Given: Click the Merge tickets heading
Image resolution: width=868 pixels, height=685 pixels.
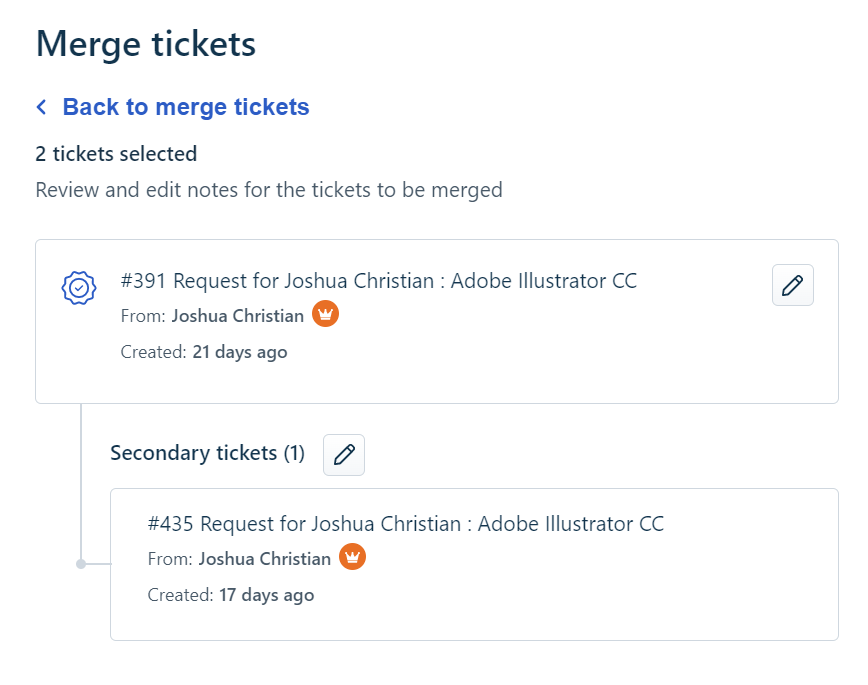Looking at the screenshot, I should pyautogui.click(x=146, y=44).
